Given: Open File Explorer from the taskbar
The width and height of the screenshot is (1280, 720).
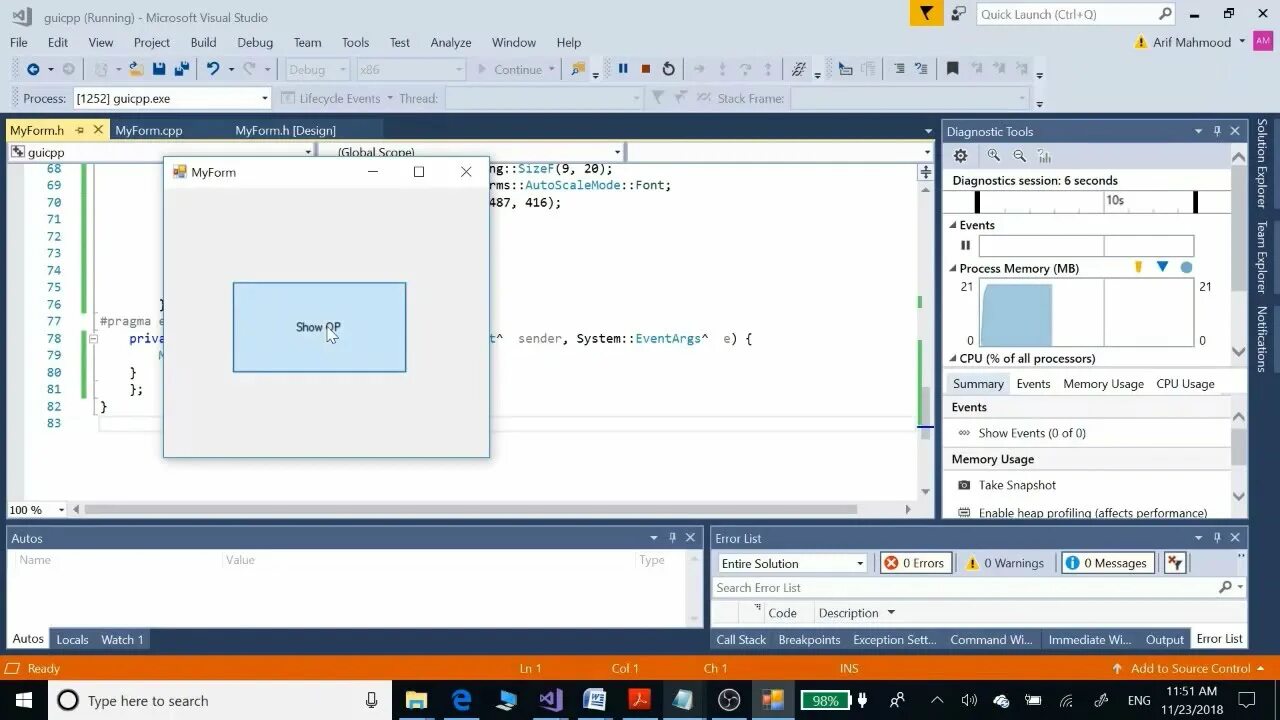Looking at the screenshot, I should pos(416,700).
